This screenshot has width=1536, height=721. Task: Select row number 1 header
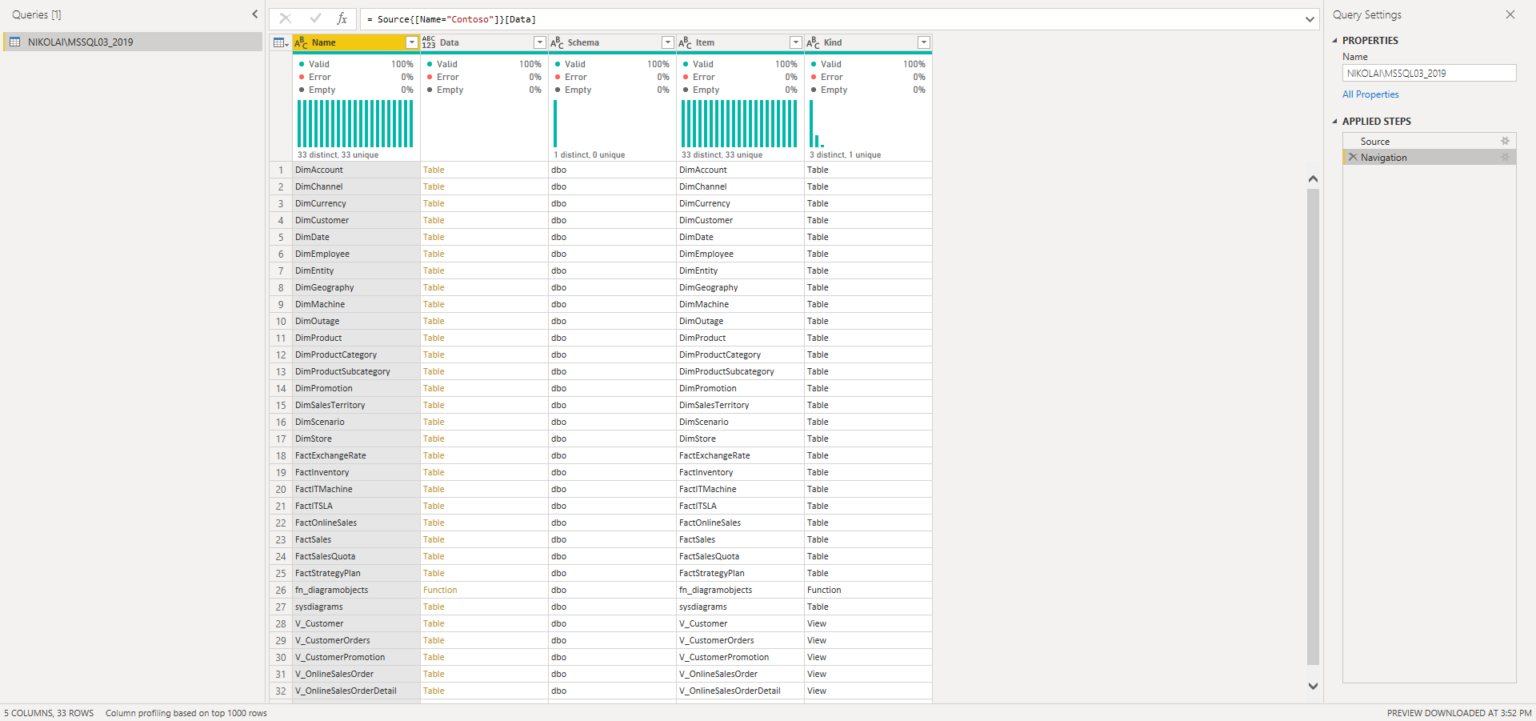(281, 170)
